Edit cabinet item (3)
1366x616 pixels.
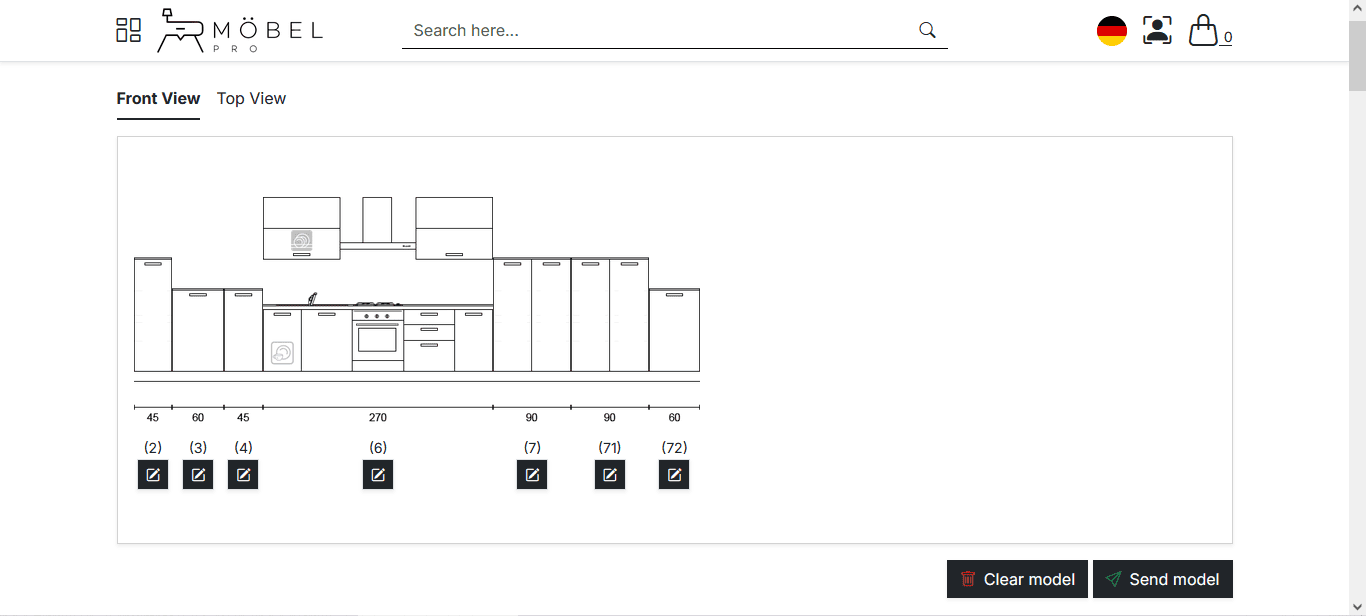tap(198, 474)
